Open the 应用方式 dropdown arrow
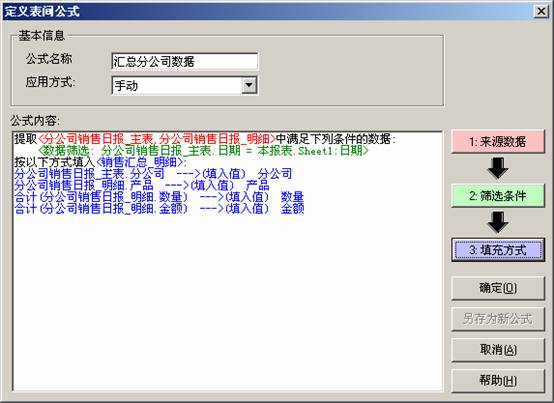The image size is (554, 403). 249,85
